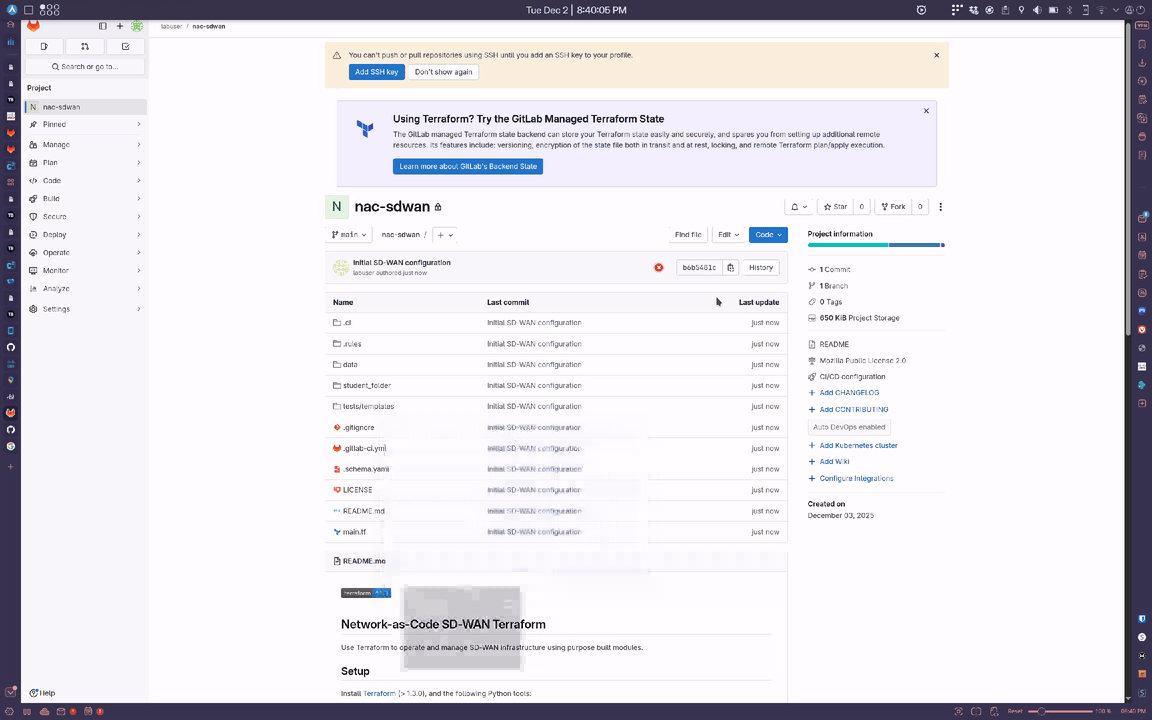The width and height of the screenshot is (1152, 720).
Task: Click the launcher logo in top-left corner
Action: point(12,10)
